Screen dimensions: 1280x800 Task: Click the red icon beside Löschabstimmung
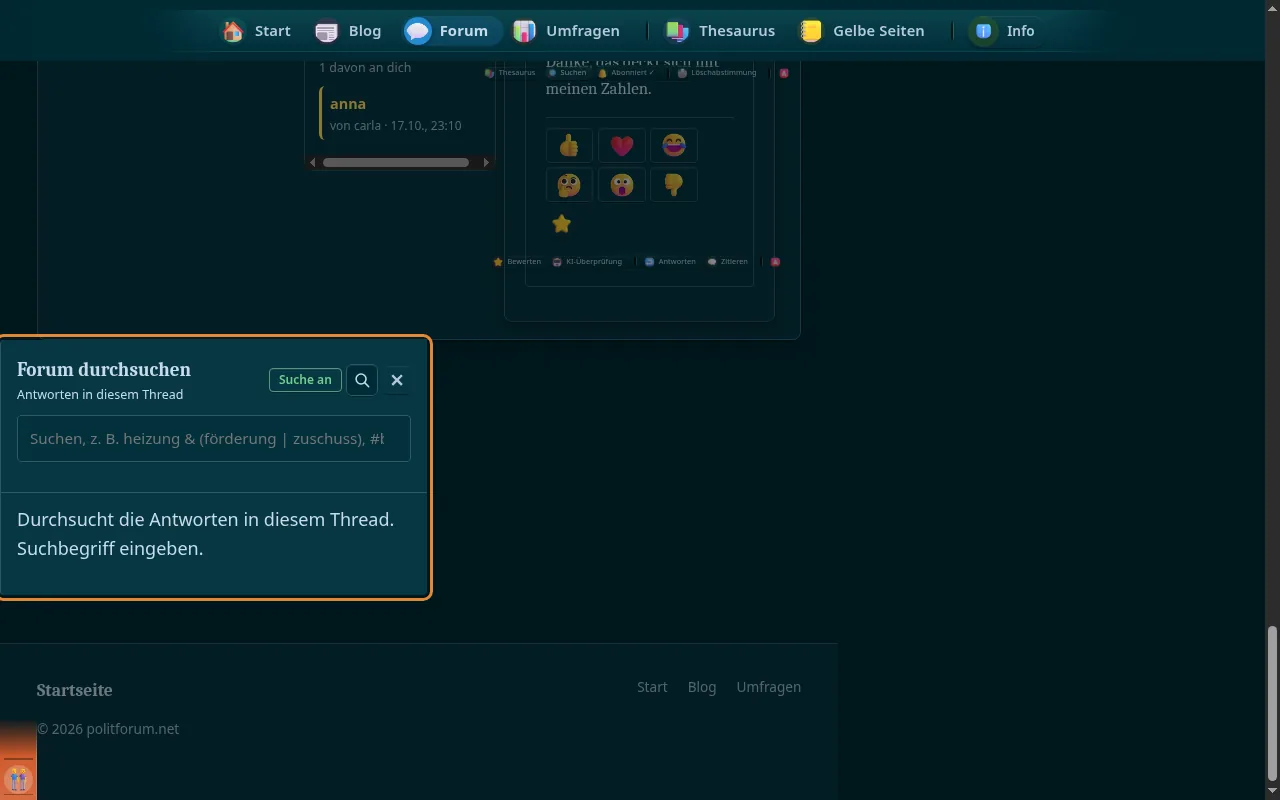784,73
